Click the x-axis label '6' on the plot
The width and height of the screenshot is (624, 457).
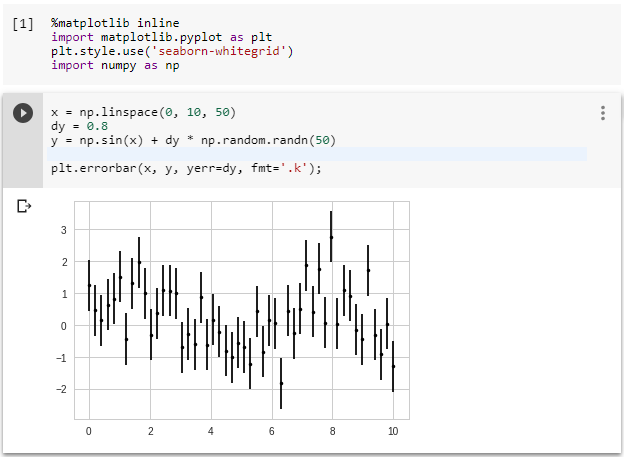[x=271, y=431]
